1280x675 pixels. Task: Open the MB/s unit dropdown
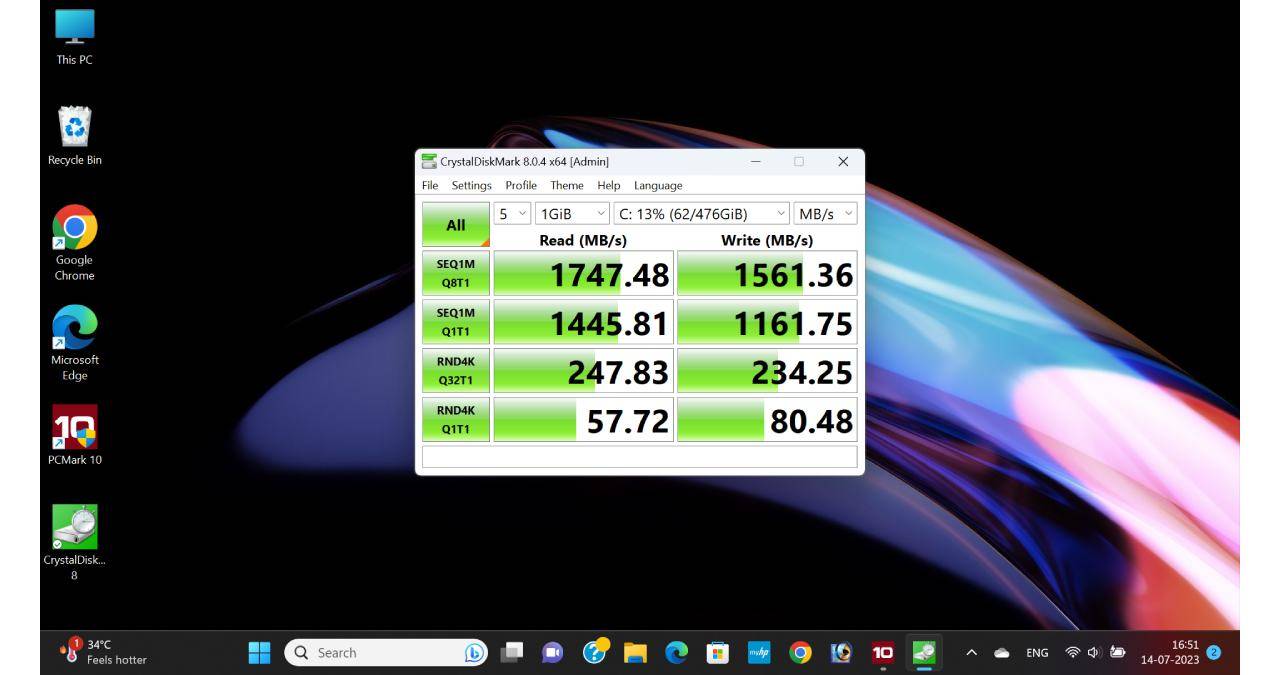pos(825,214)
